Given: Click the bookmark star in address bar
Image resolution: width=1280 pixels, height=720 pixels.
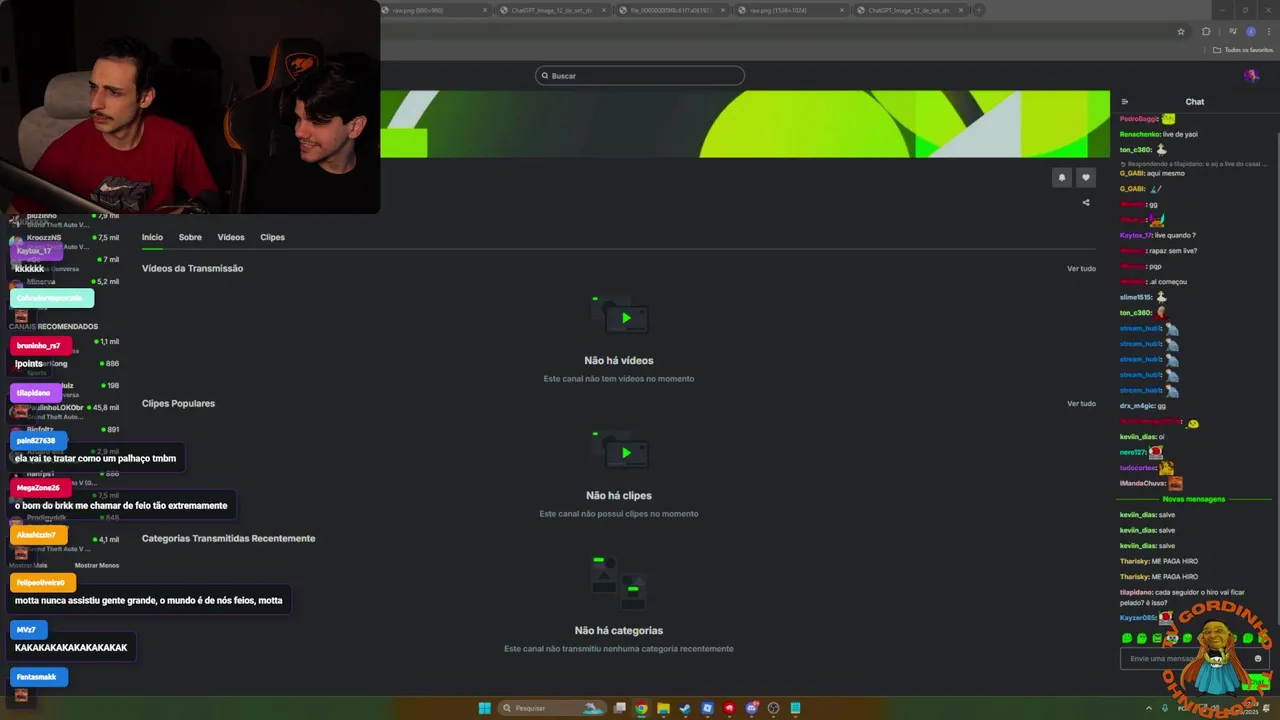Looking at the screenshot, I should (x=1181, y=31).
